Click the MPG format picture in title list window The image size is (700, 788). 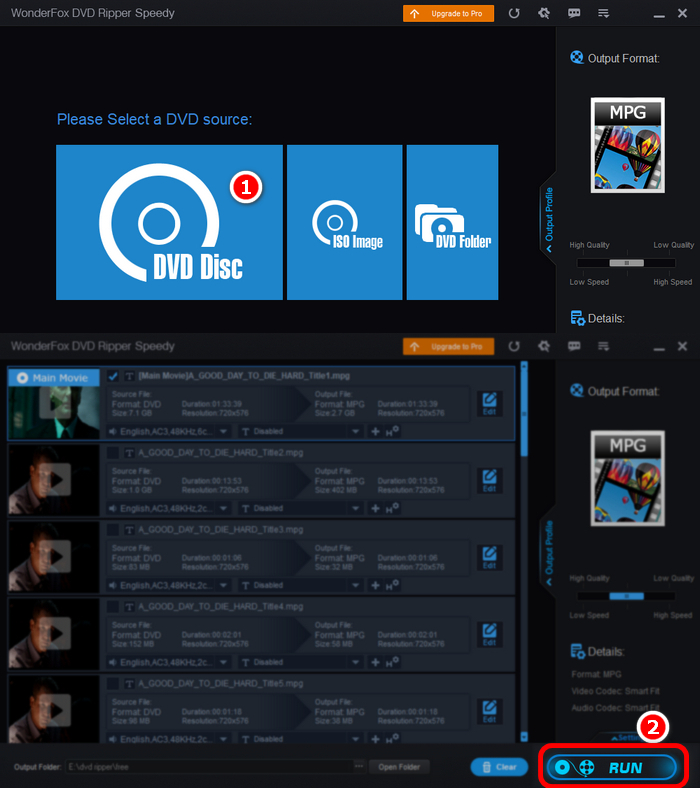[628, 478]
